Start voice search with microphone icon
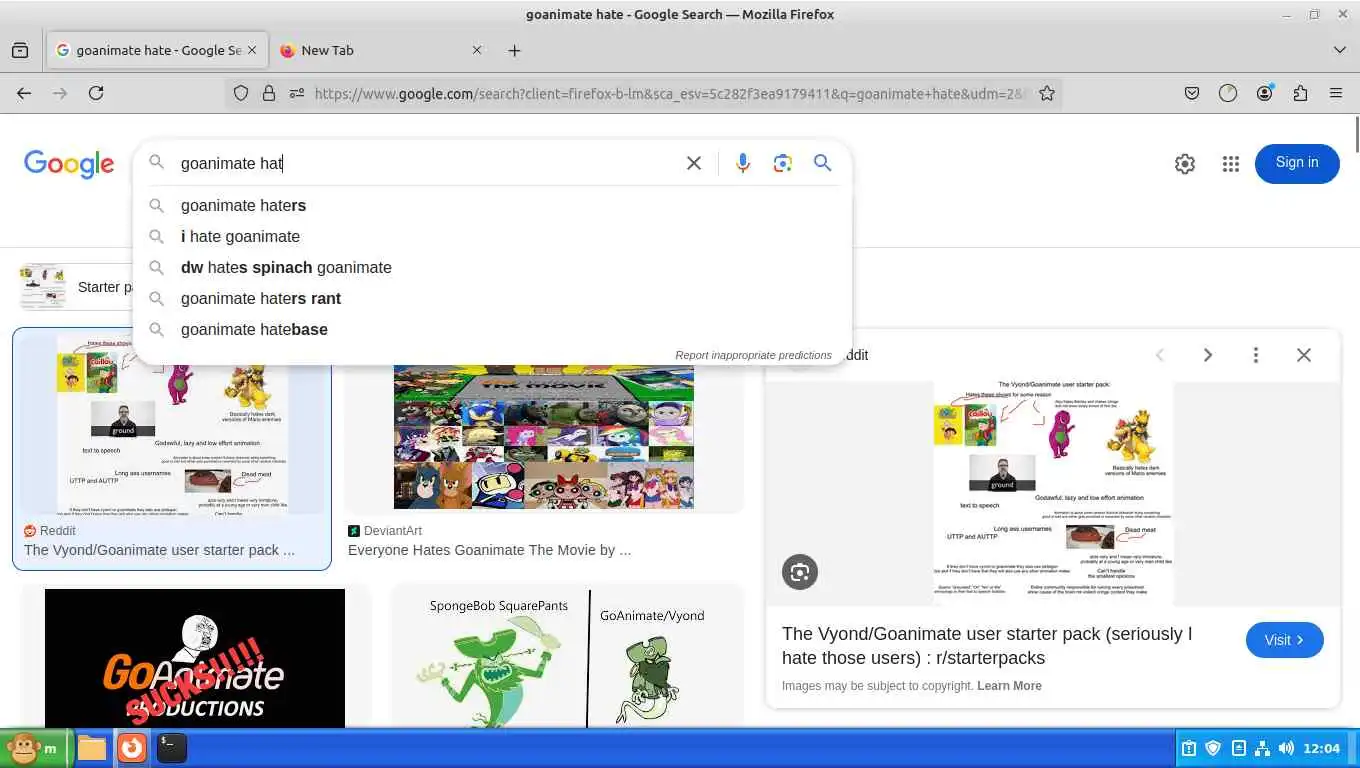The height and width of the screenshot is (768, 1360). (742, 163)
